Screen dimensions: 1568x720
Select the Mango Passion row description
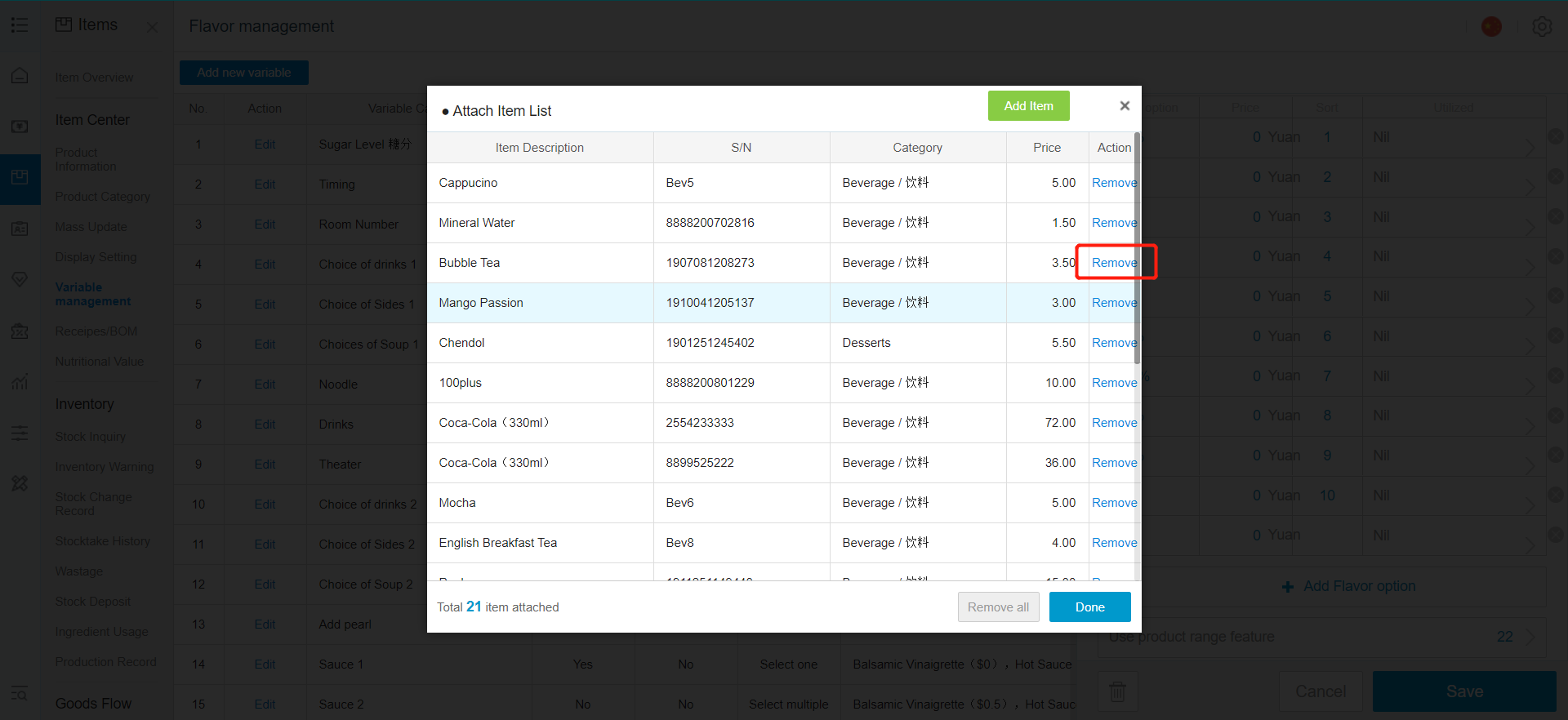tap(481, 303)
